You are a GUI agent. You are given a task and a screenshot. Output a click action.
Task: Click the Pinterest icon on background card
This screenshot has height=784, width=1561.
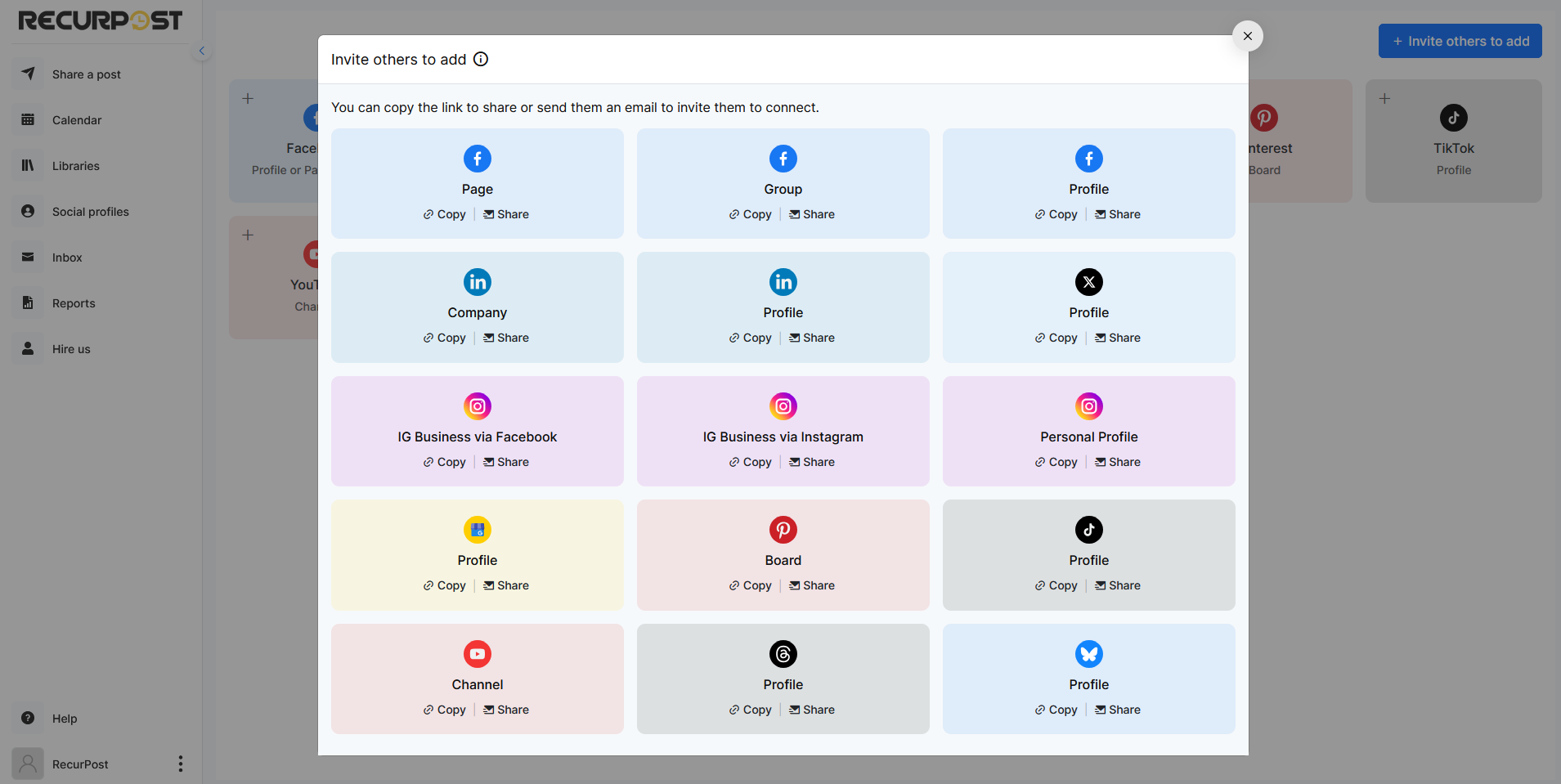(1264, 118)
